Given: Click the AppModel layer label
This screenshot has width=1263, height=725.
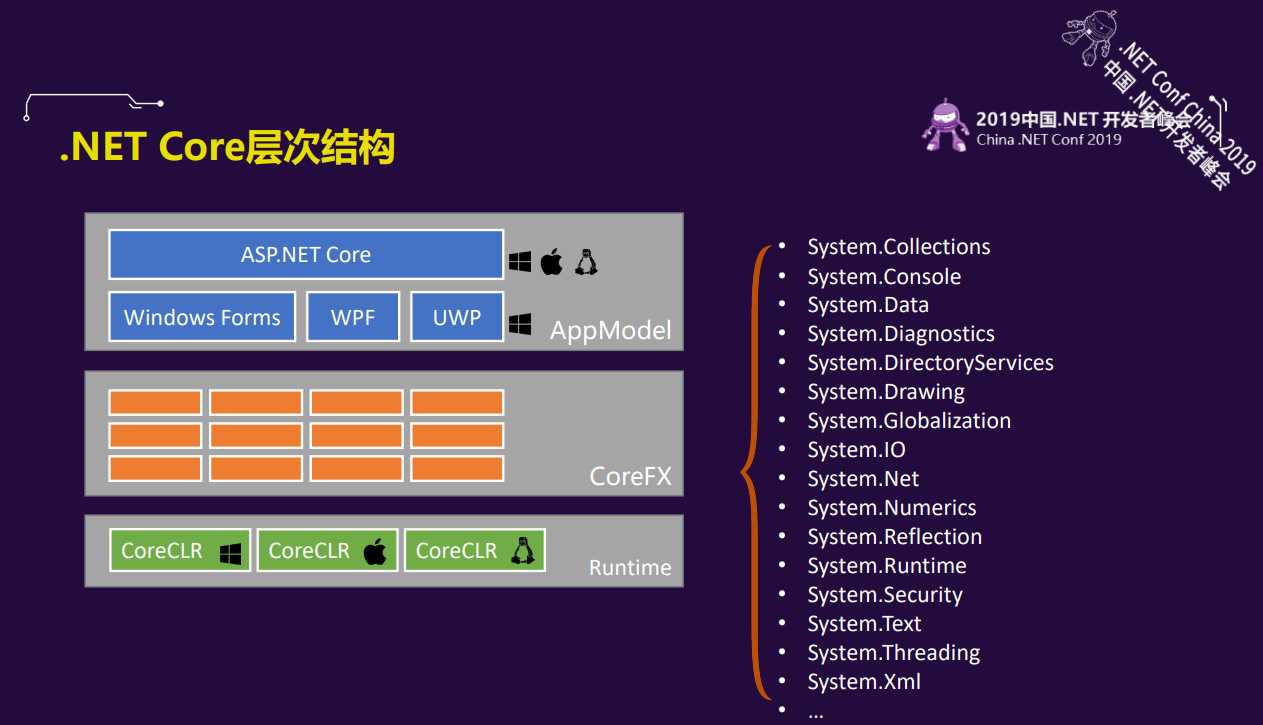Looking at the screenshot, I should point(610,330).
